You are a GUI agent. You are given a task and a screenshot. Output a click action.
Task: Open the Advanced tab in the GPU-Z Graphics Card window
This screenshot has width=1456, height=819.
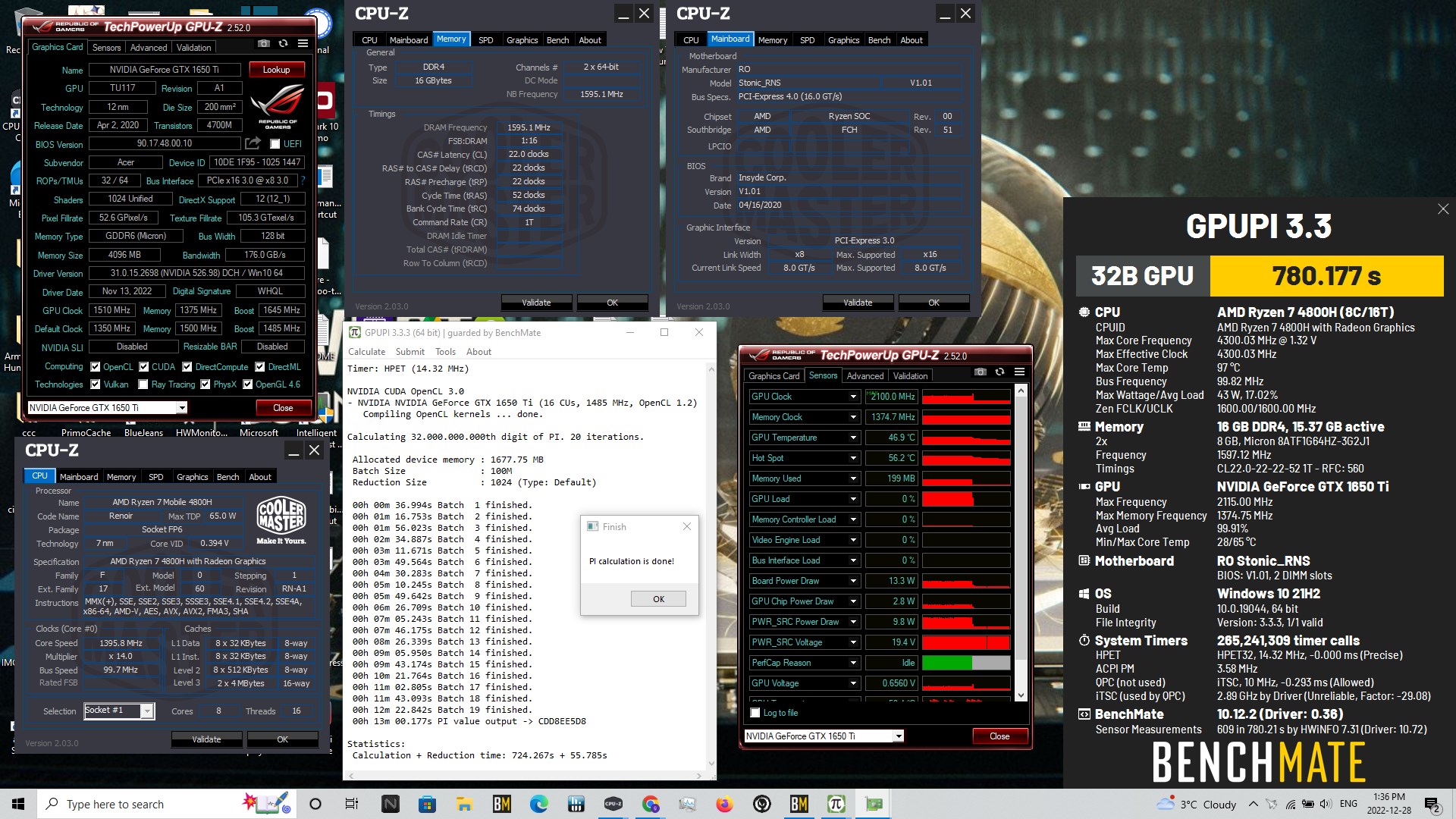click(x=149, y=47)
